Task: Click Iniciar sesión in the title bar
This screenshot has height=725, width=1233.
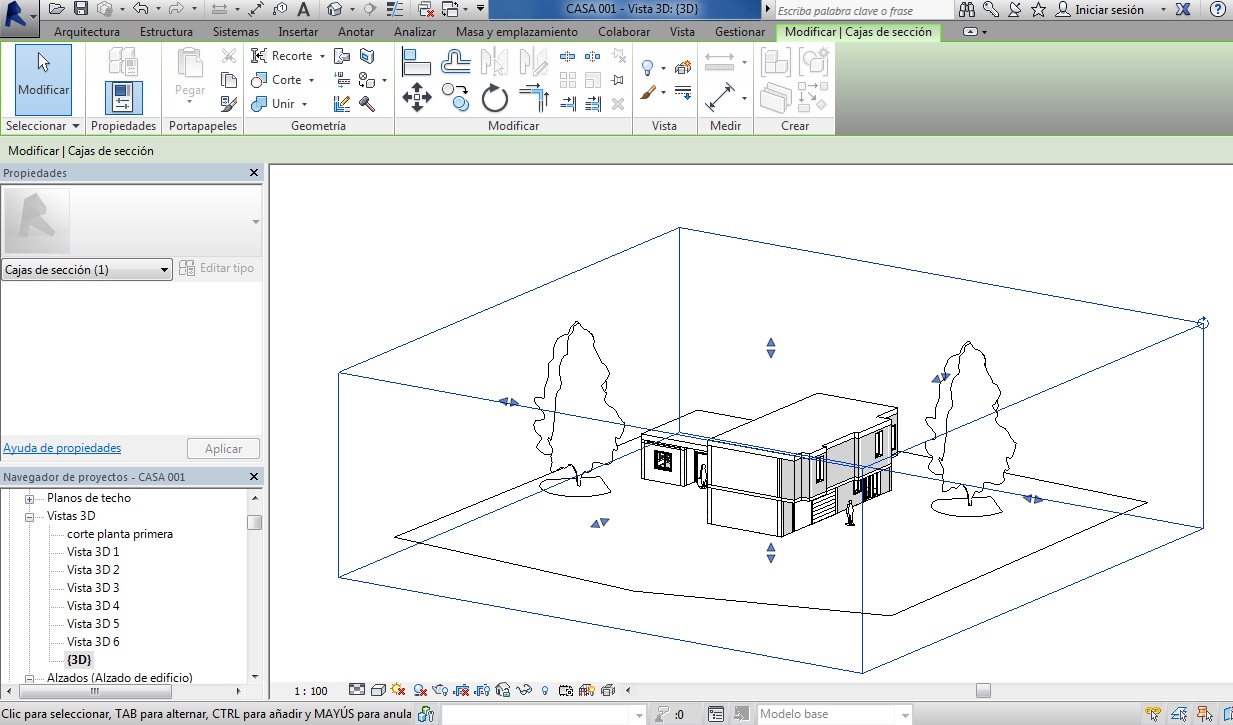Action: [1108, 10]
